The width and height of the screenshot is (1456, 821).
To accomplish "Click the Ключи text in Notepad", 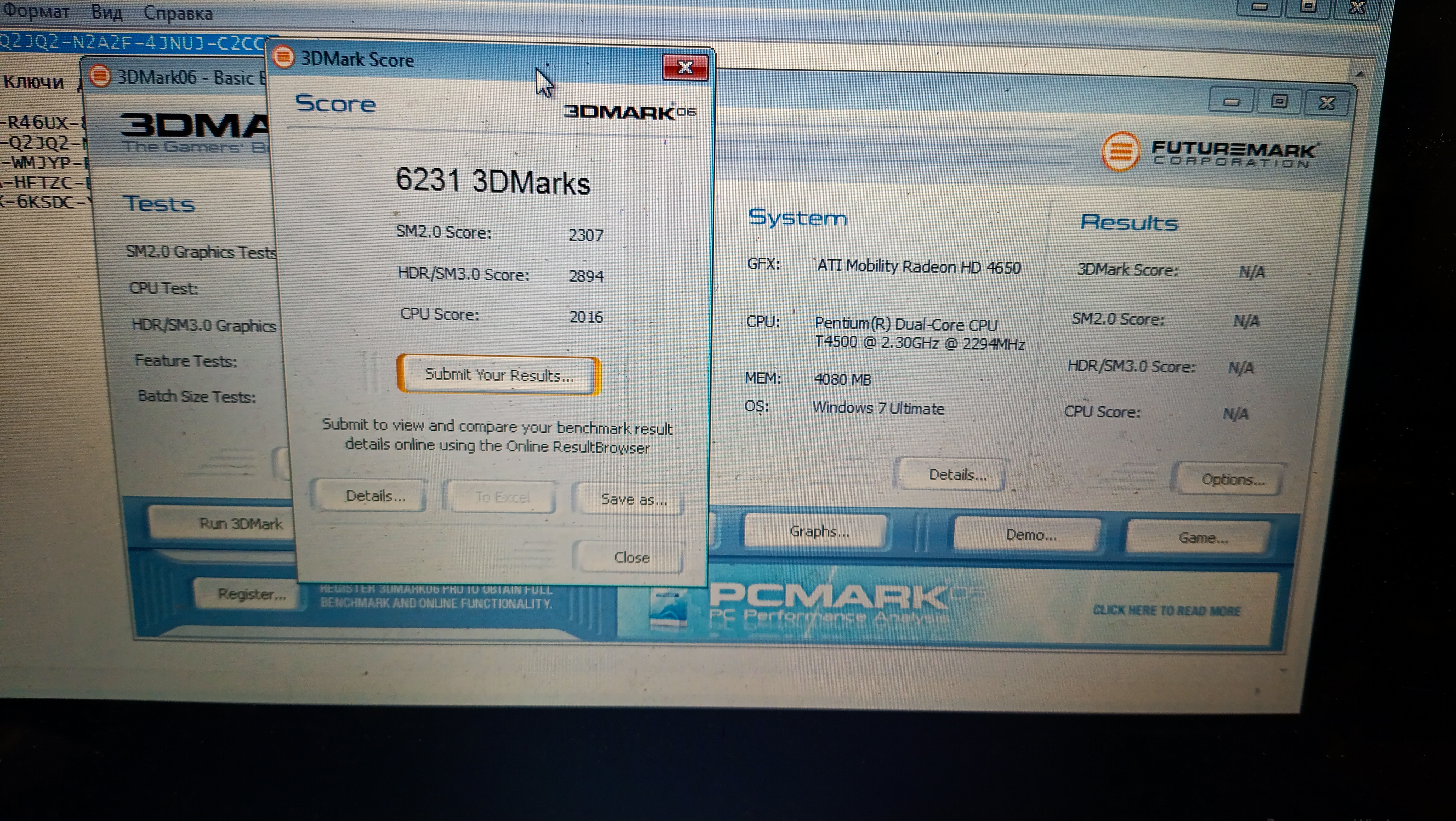I will coord(34,82).
